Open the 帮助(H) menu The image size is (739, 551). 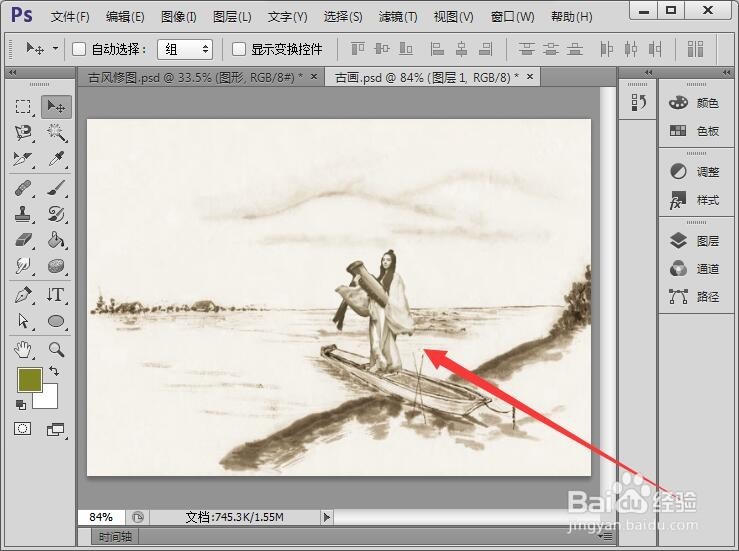(x=572, y=17)
